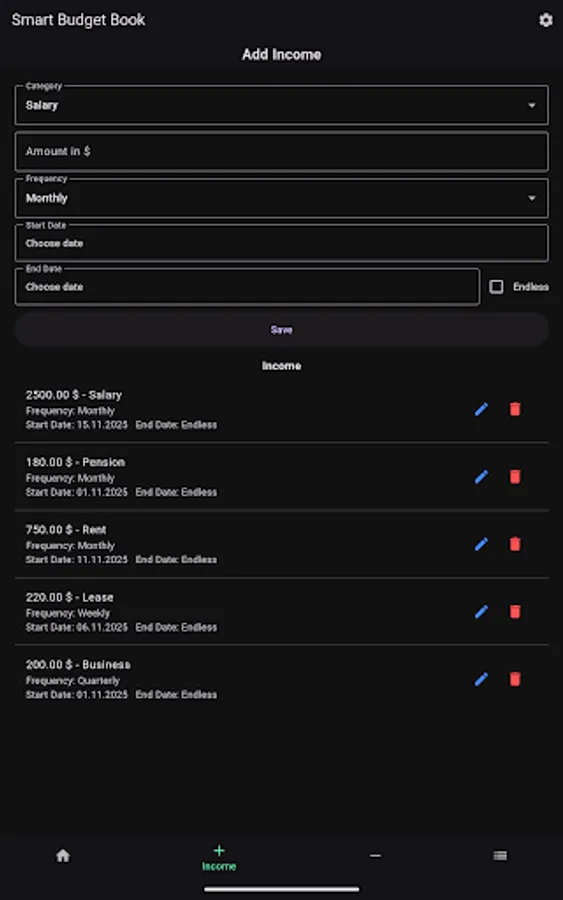This screenshot has height=900, width=563.
Task: Edit the 180.00 $ Pension entry
Action: (481, 476)
